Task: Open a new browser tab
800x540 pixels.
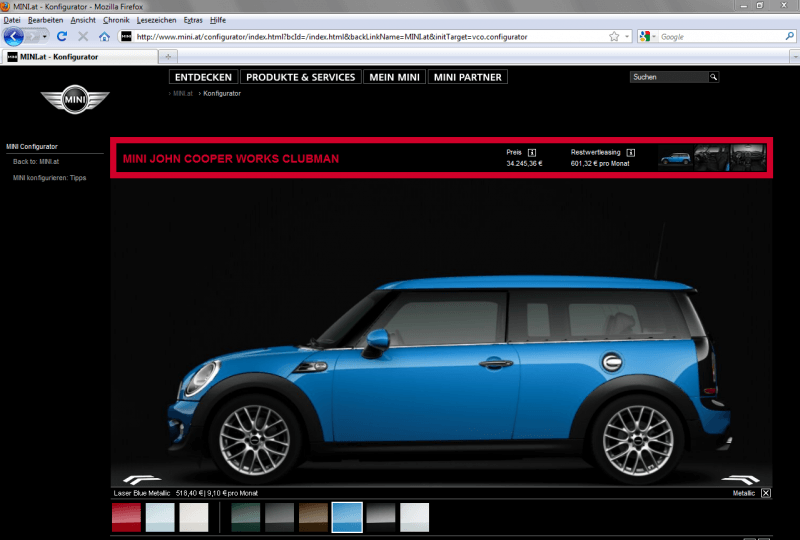Action: click(x=169, y=56)
